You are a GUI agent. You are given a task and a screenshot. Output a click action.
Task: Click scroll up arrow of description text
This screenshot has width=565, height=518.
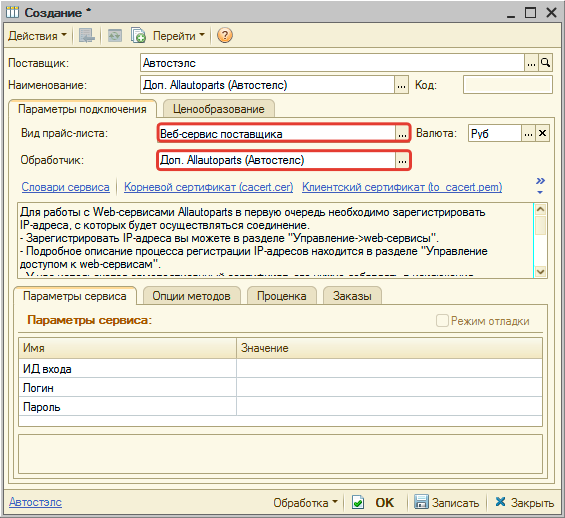(540, 209)
